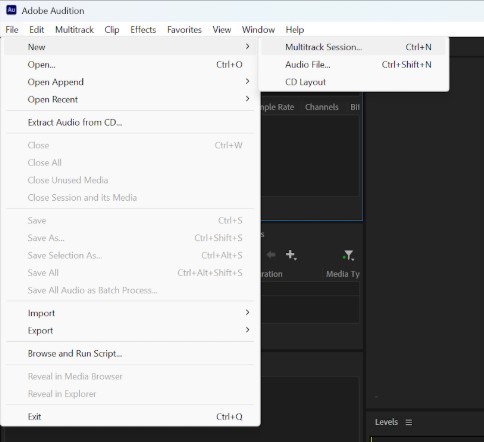This screenshot has width=484, height=442.
Task: Click the Levels panel title
Action: 386,422
